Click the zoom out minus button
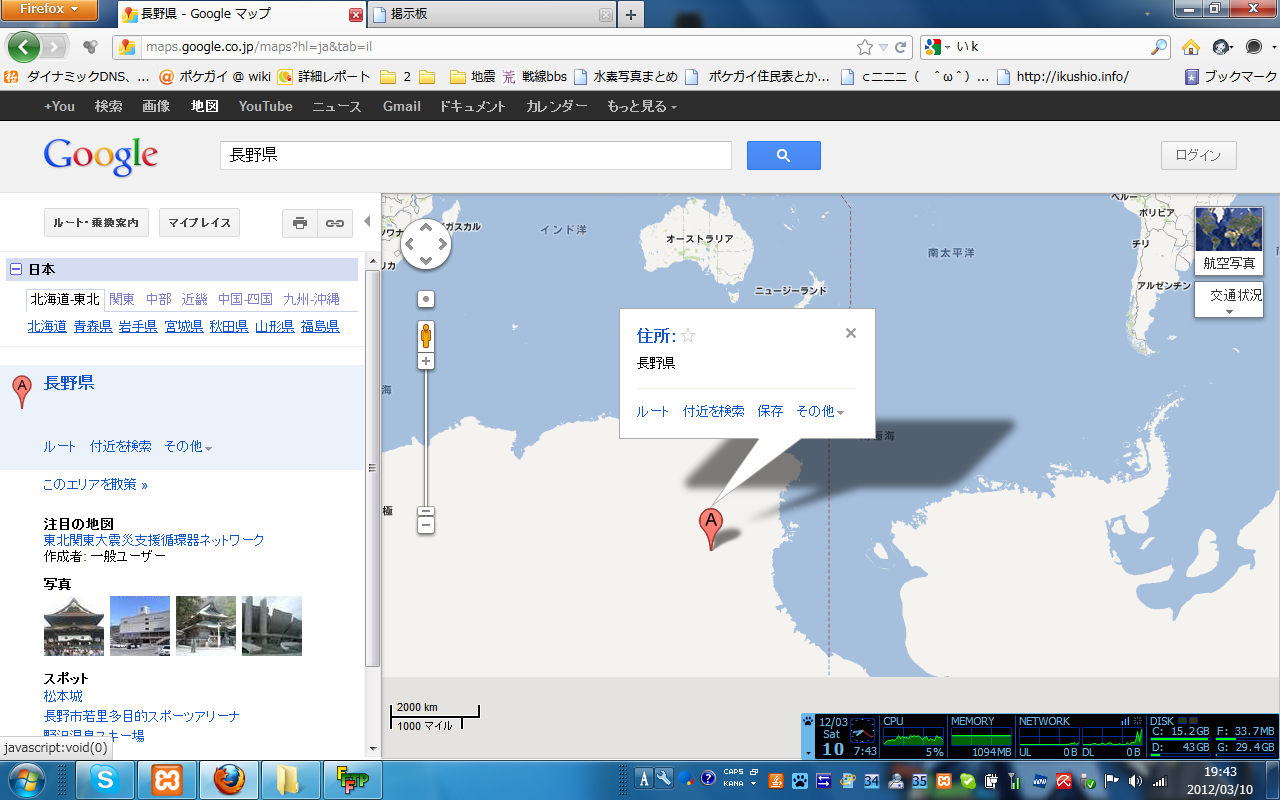This screenshot has width=1280, height=800. [x=426, y=524]
